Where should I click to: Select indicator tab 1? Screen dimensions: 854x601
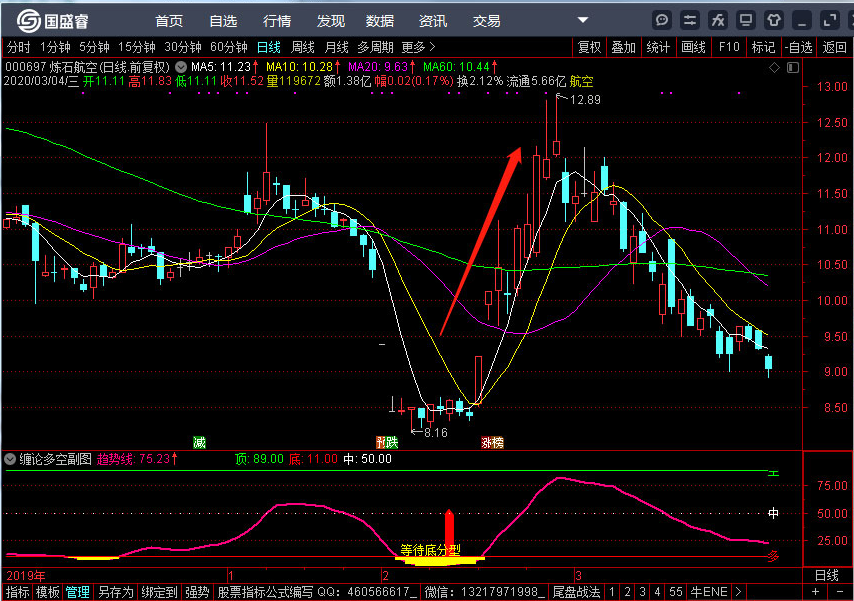pos(612,592)
